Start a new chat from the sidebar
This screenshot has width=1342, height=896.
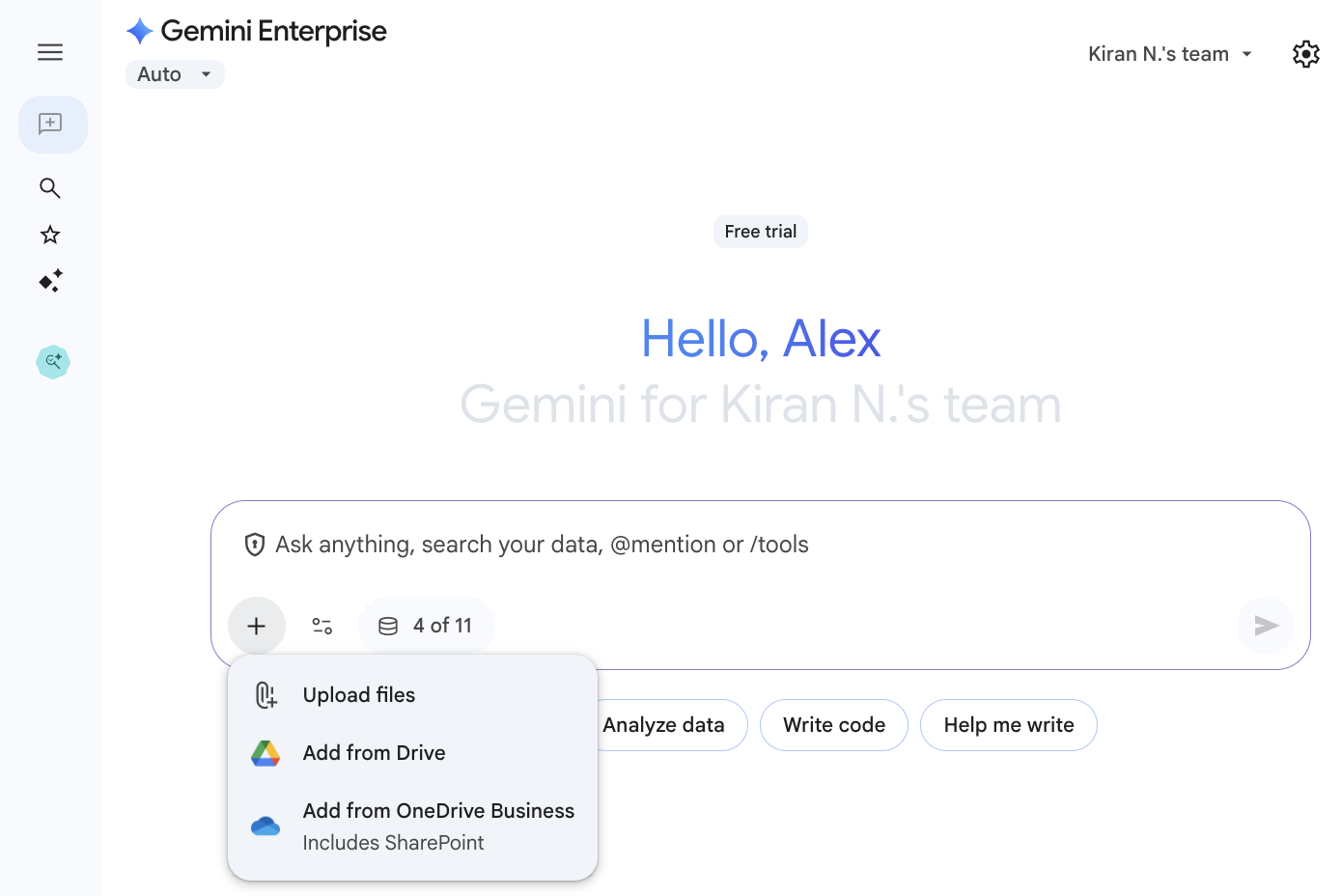[52, 124]
